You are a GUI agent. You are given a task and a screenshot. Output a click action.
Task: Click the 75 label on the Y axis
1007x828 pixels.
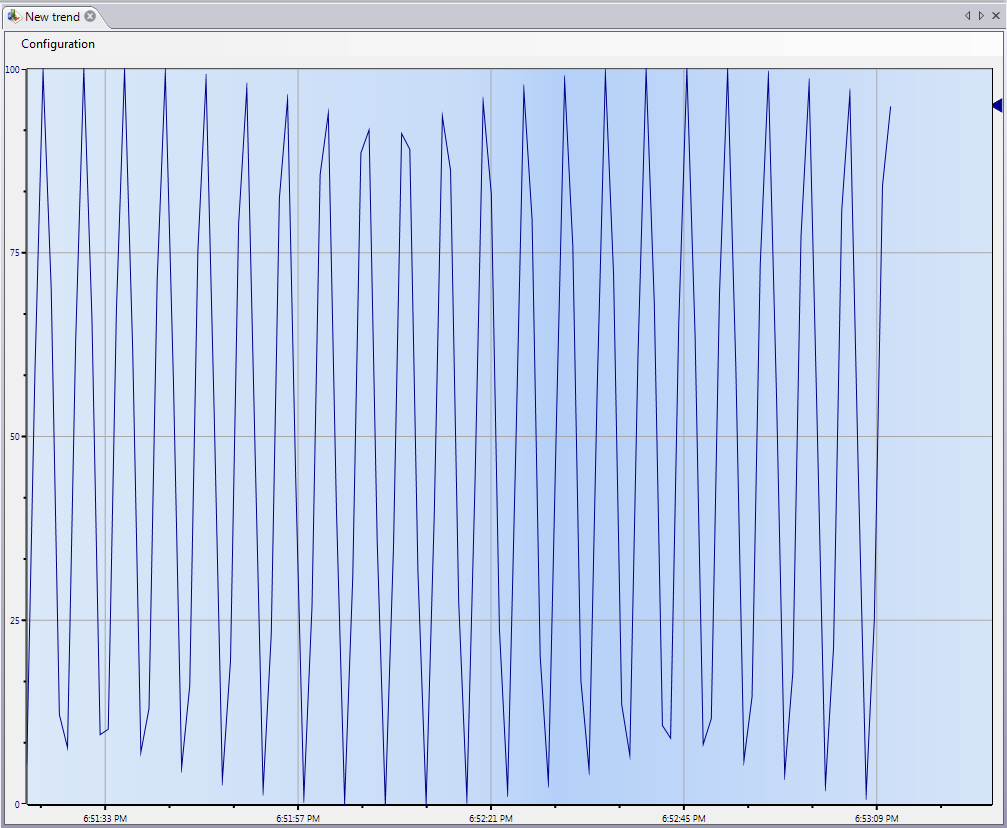pos(15,253)
